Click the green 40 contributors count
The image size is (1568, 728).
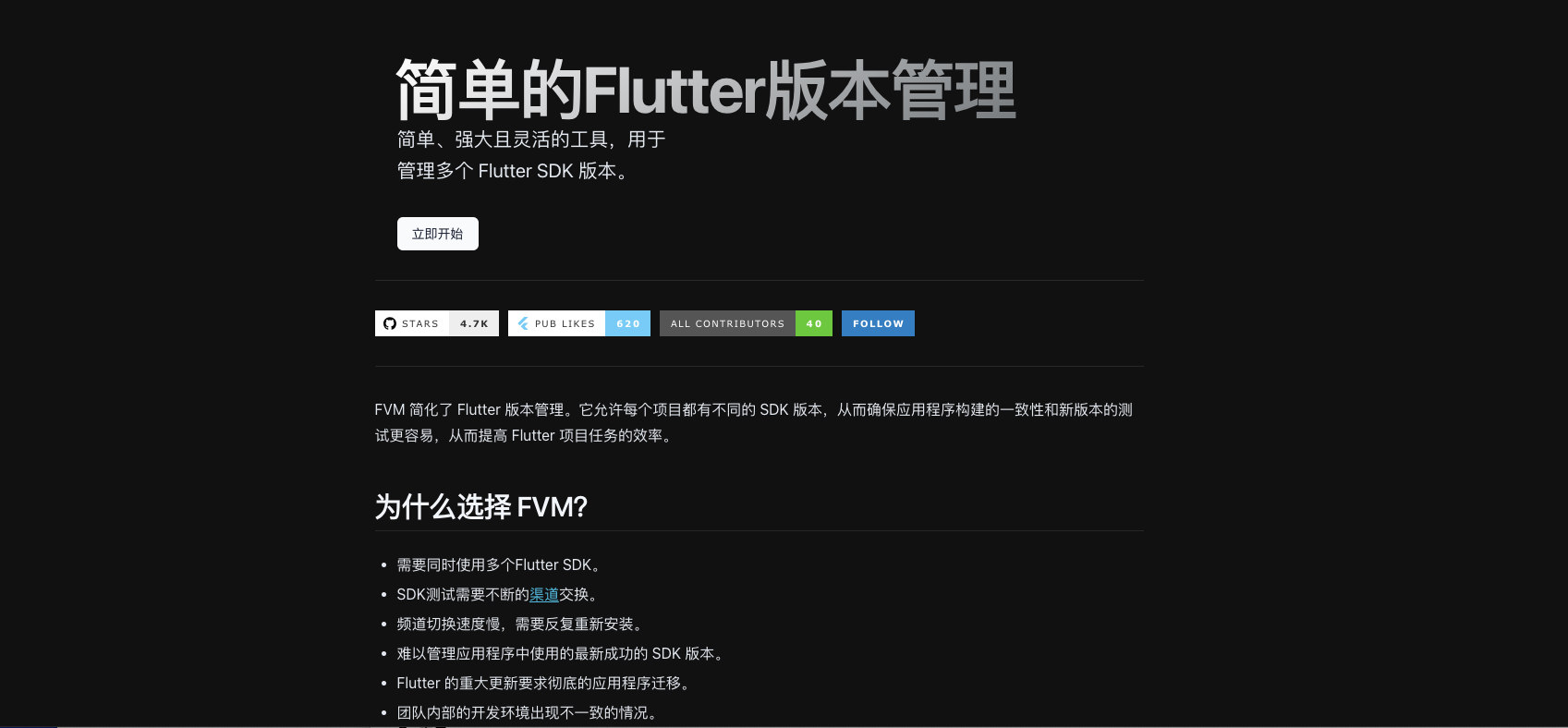click(x=814, y=323)
